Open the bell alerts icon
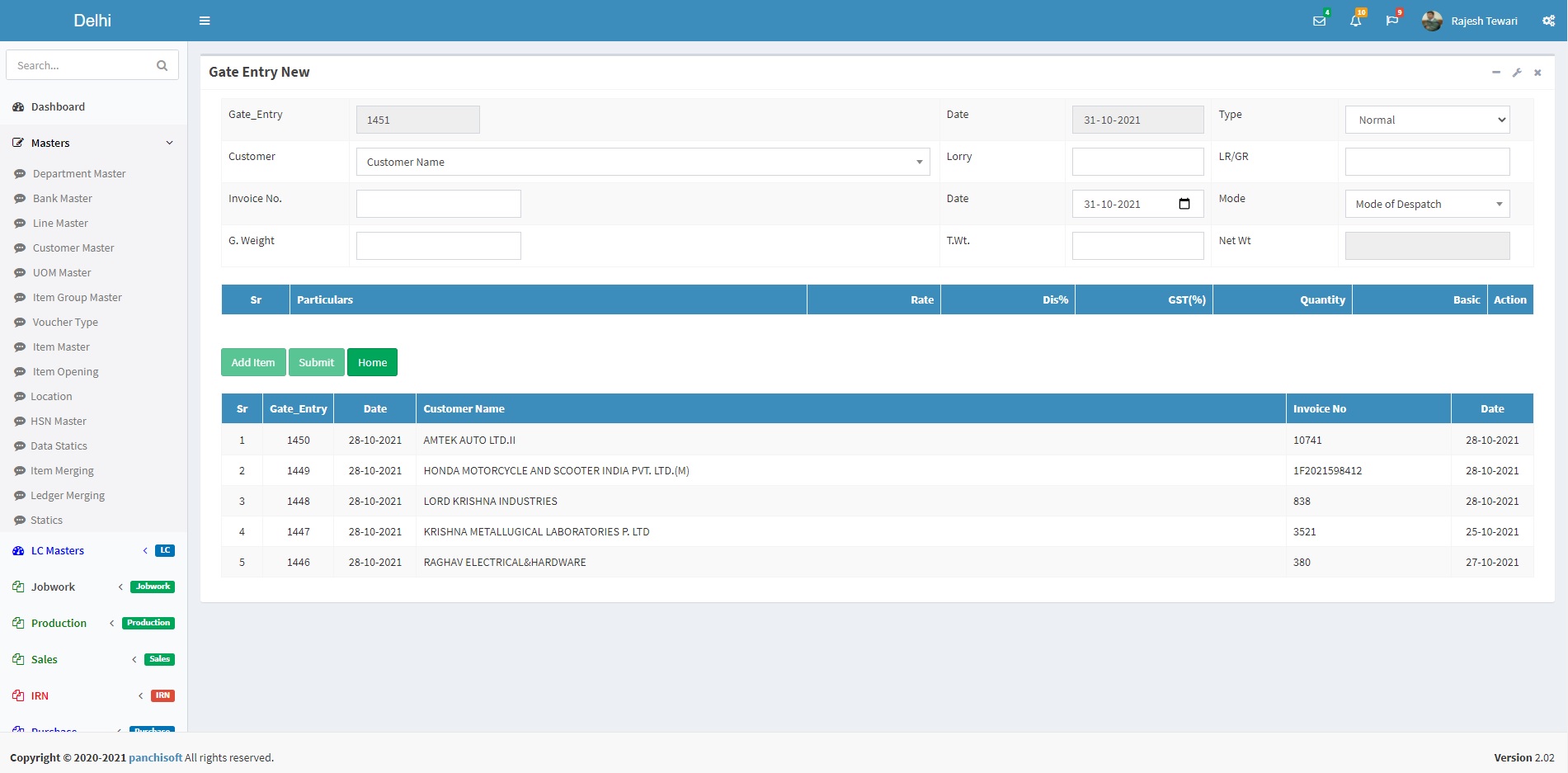1568x773 pixels. point(1355,21)
